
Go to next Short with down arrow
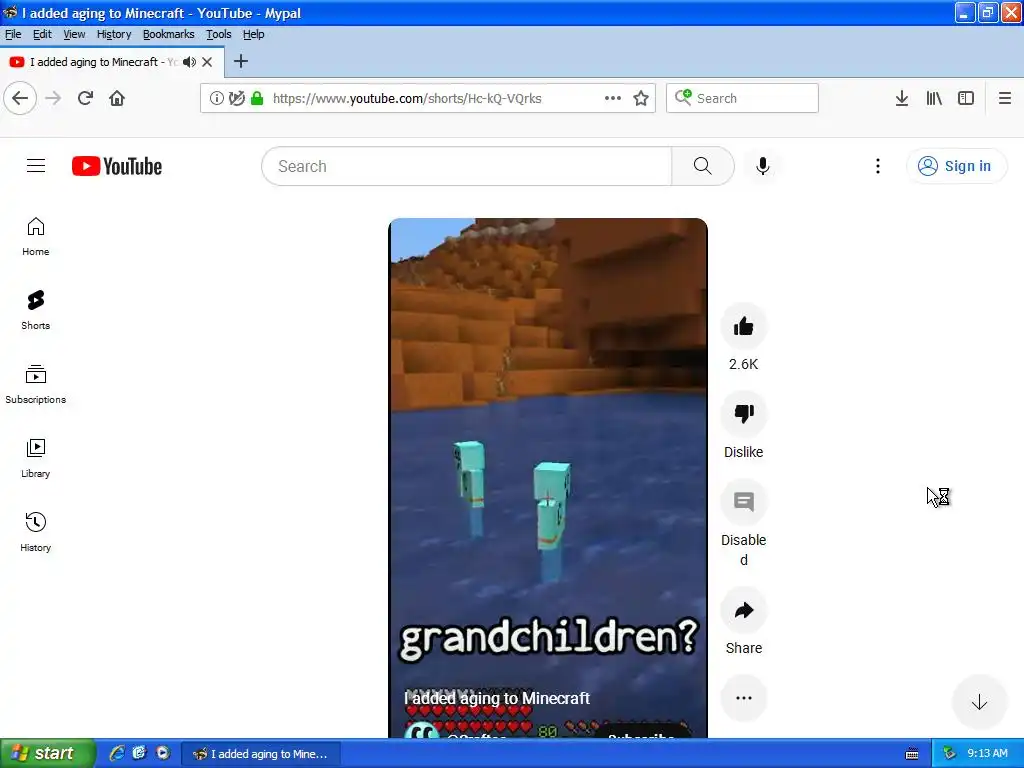click(979, 703)
